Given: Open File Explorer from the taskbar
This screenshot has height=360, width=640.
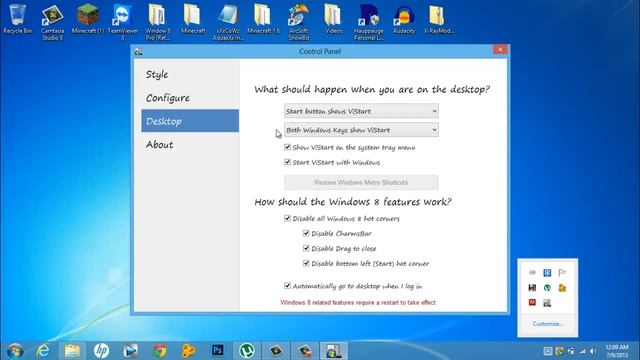Looking at the screenshot, I should pos(72,351).
